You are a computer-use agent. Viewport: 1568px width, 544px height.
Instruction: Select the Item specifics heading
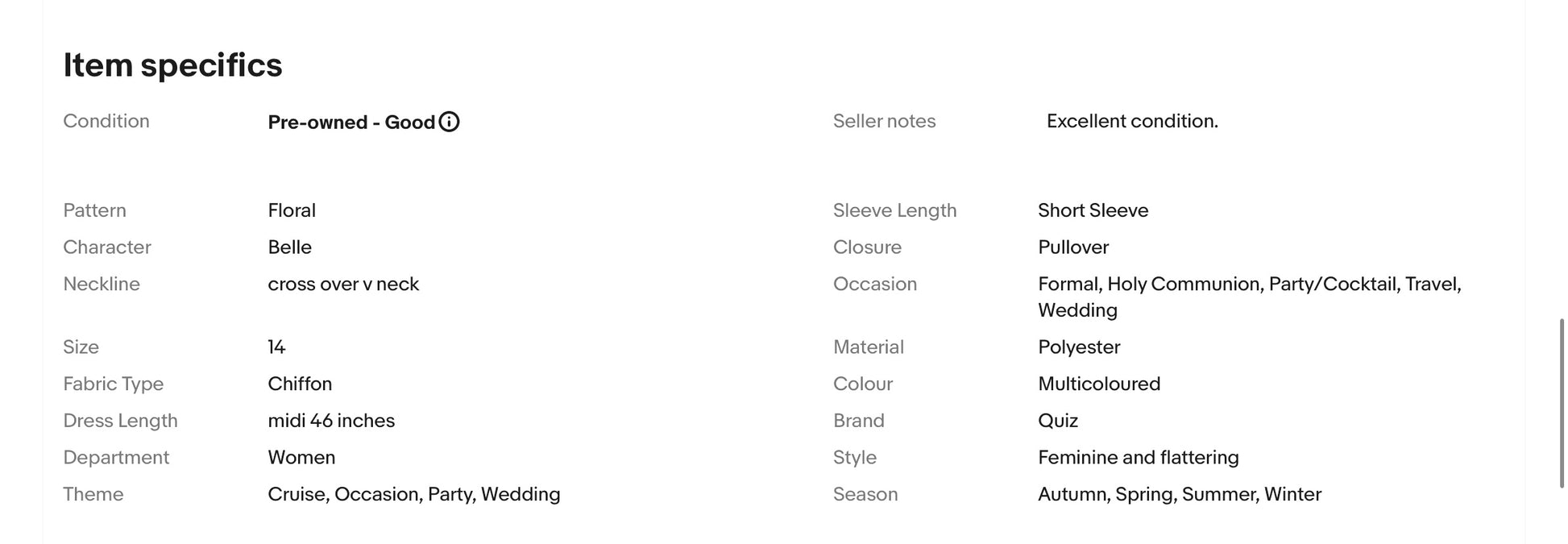coord(172,65)
